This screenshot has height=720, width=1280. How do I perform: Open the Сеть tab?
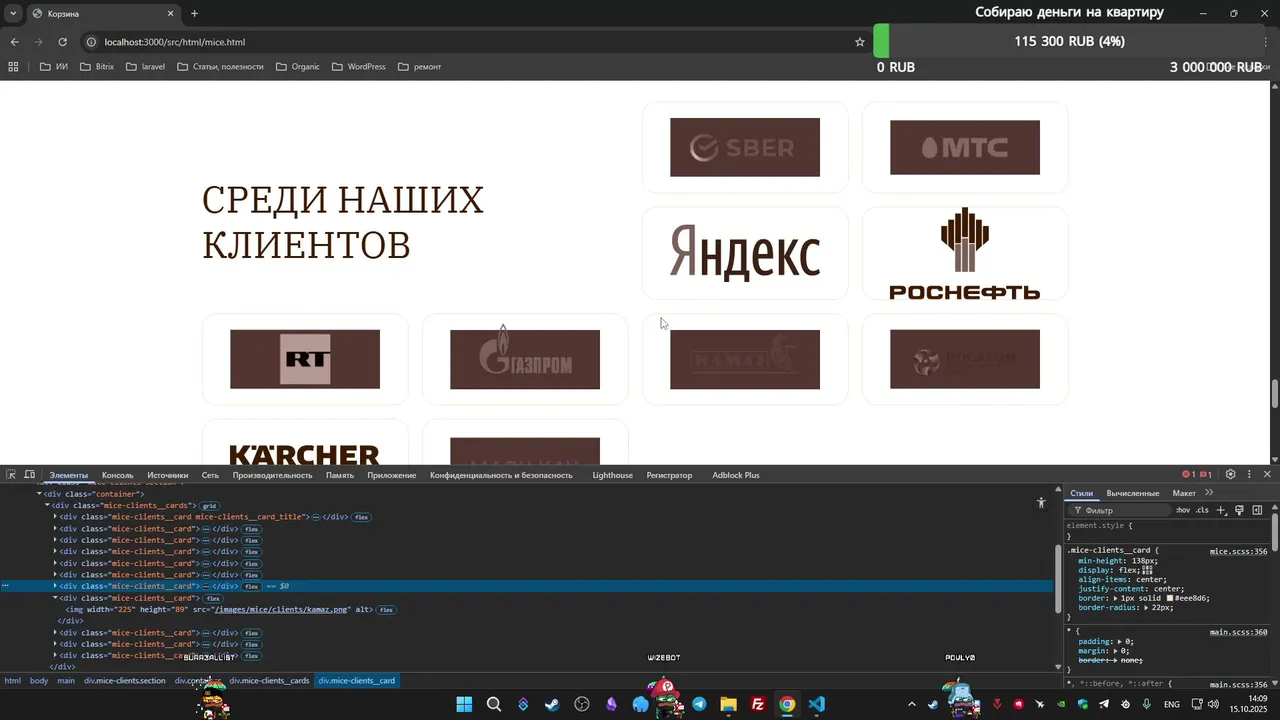210,475
